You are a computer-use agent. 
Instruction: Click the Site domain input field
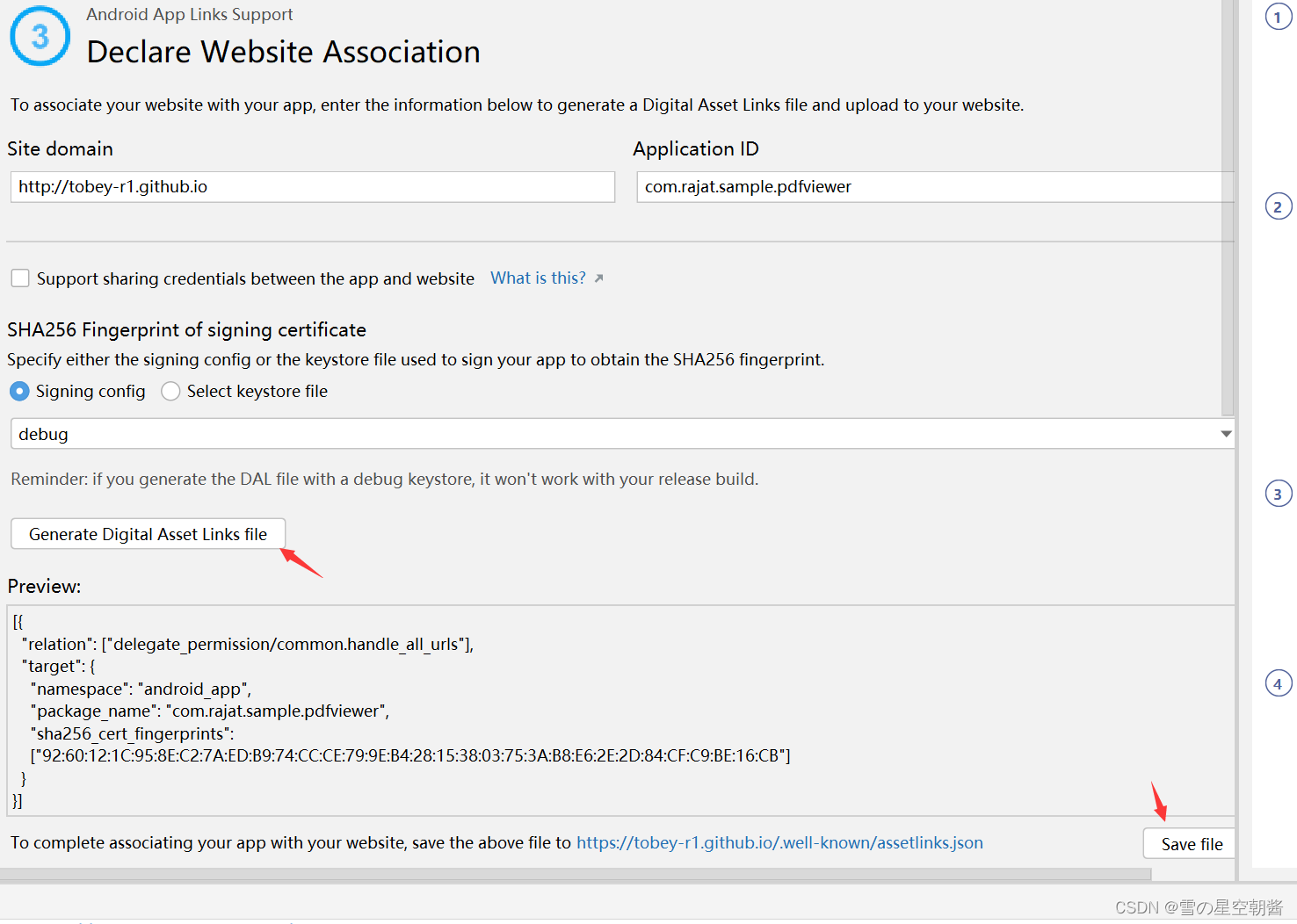(312, 187)
